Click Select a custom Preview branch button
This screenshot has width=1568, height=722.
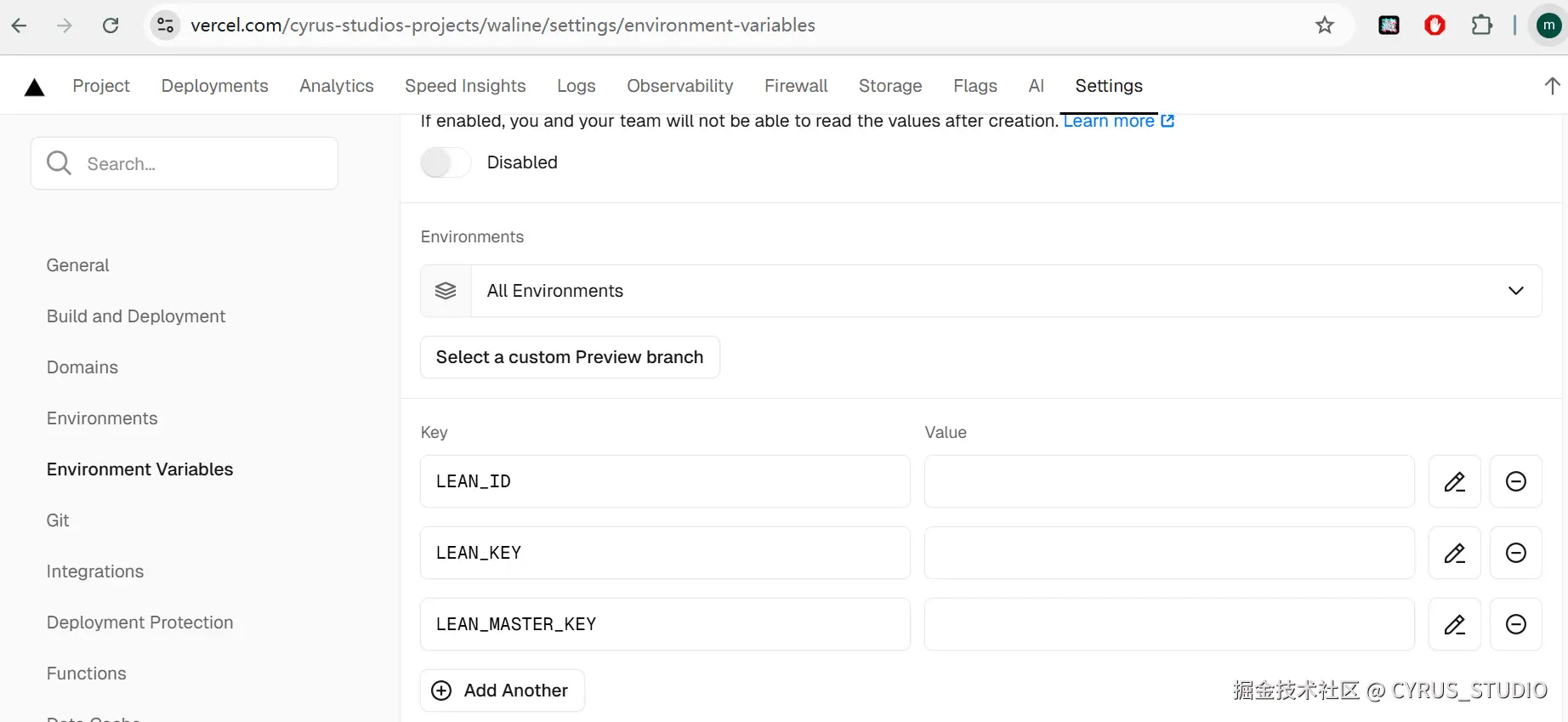[570, 357]
